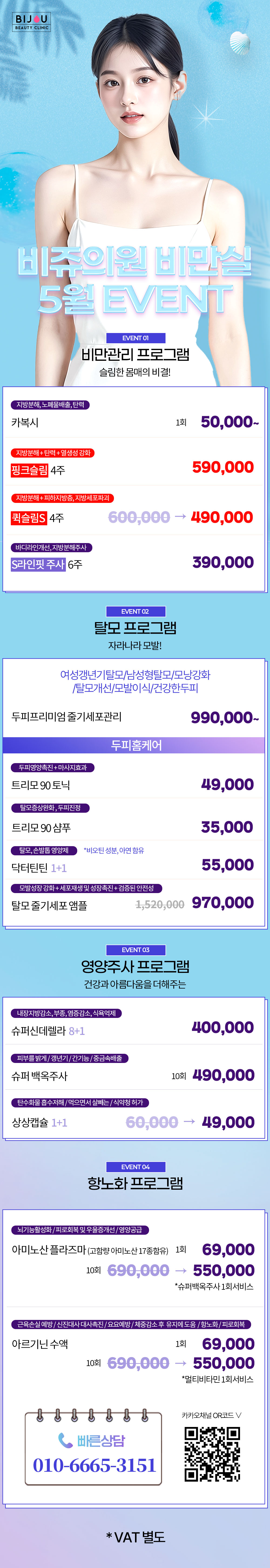The width and height of the screenshot is (270, 1568).
Task: Click the EVENT 03 badge
Action: pyautogui.click(x=135, y=950)
